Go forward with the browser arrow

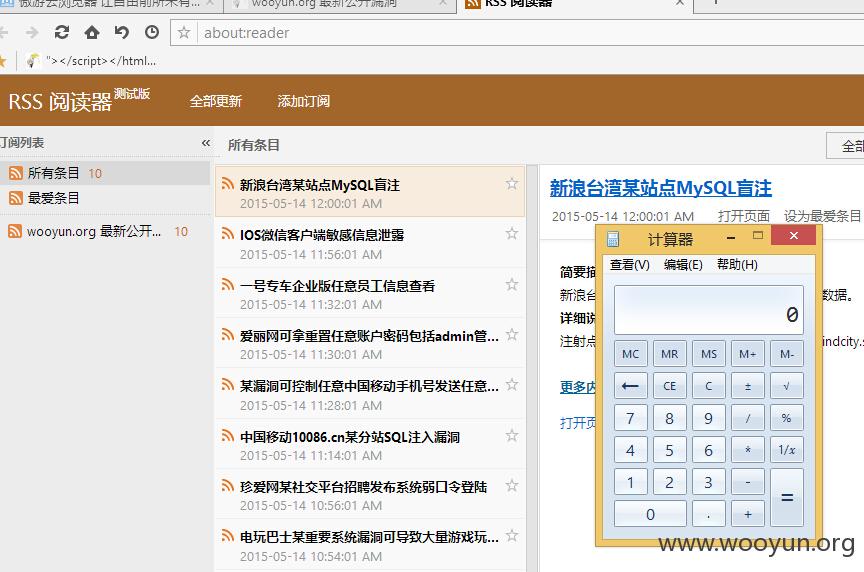(32, 33)
